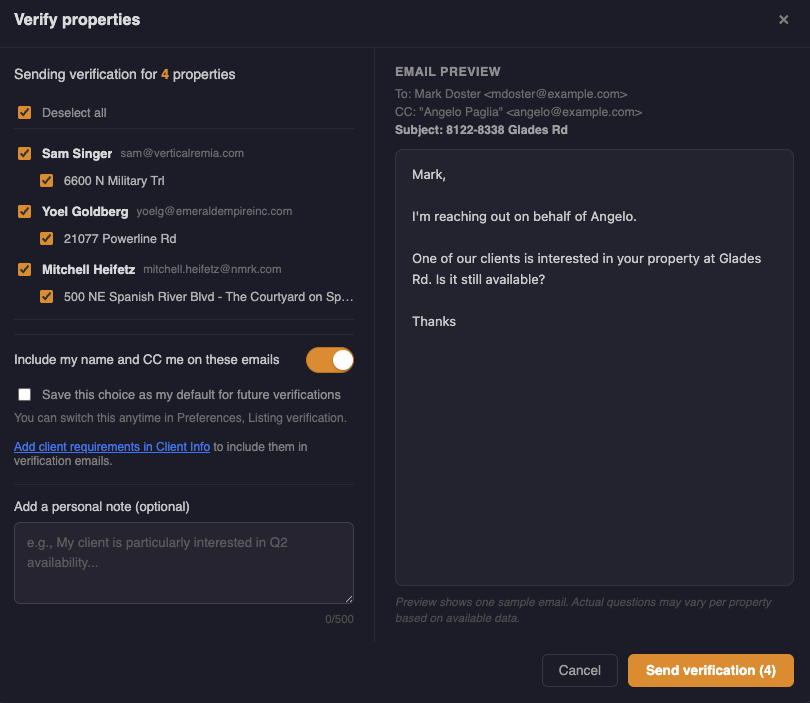The width and height of the screenshot is (810, 703).
Task: Deselect the 21077 Powerline Rd property
Action: point(46,240)
